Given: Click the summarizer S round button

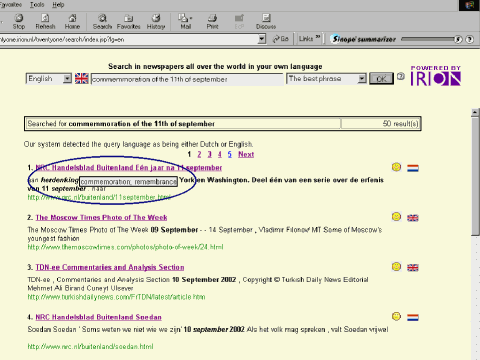Looking at the screenshot, I should click(459, 39).
